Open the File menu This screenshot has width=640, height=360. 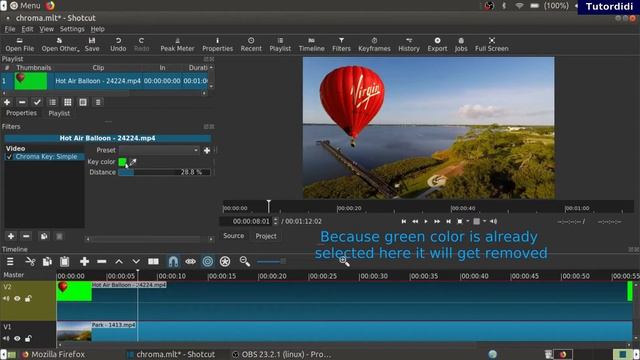click(x=10, y=29)
